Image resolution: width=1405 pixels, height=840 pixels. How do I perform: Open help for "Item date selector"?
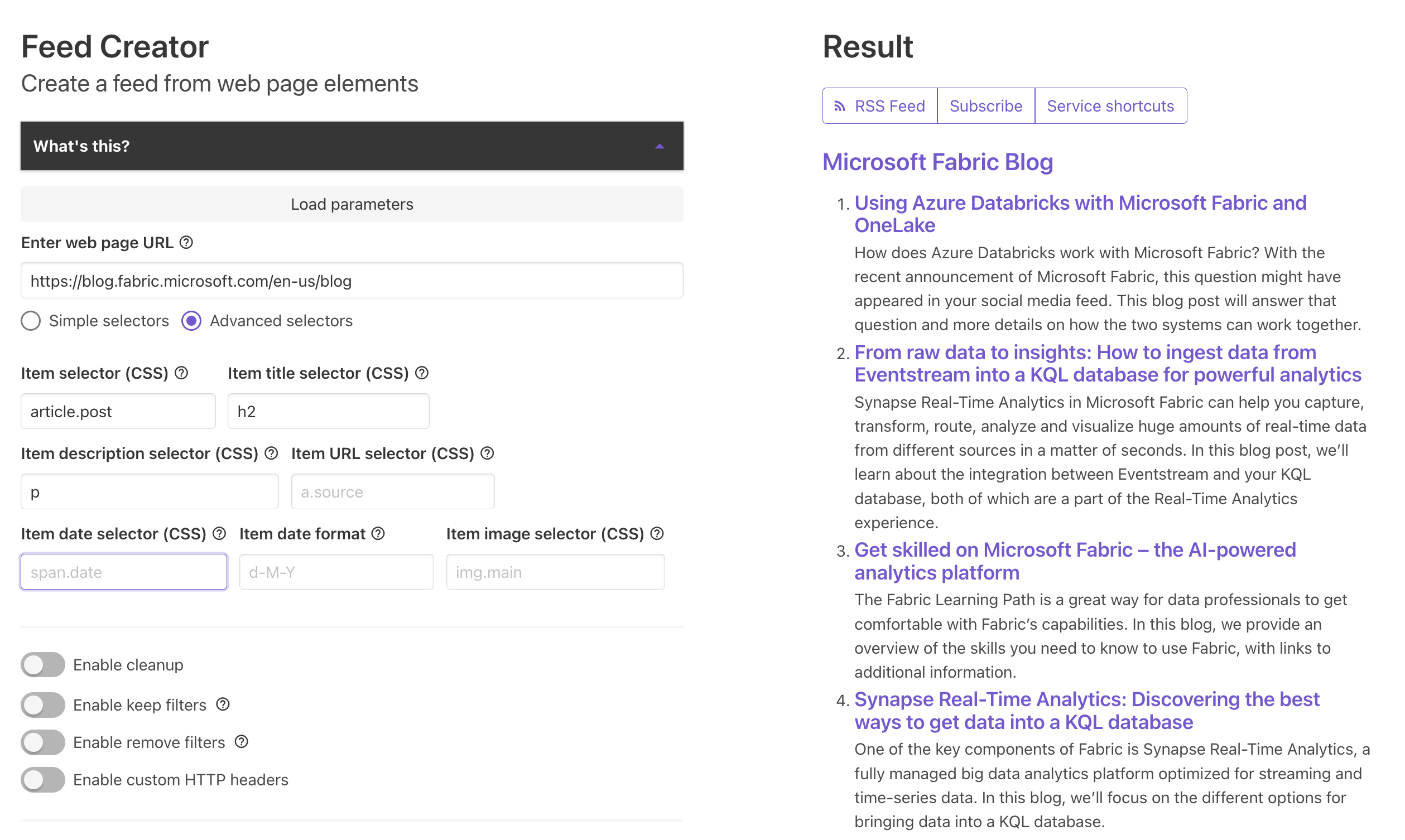(219, 533)
